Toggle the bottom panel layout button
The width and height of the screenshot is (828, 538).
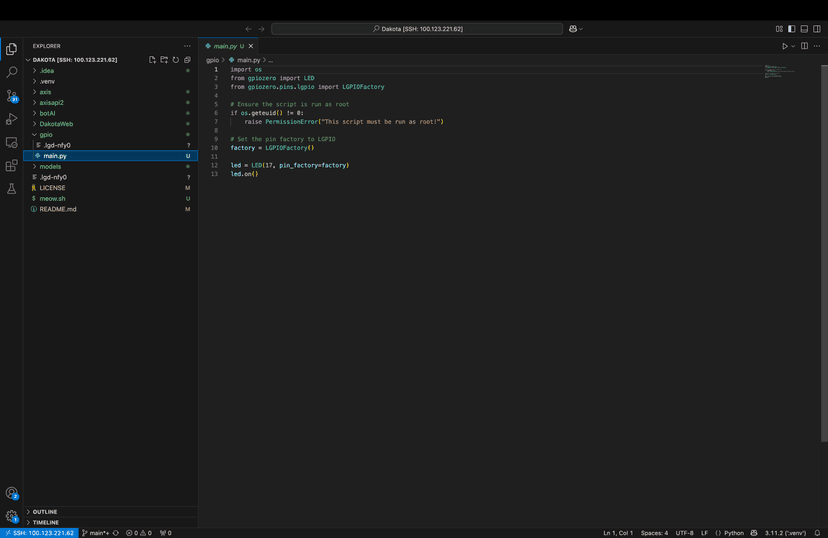tap(804, 29)
